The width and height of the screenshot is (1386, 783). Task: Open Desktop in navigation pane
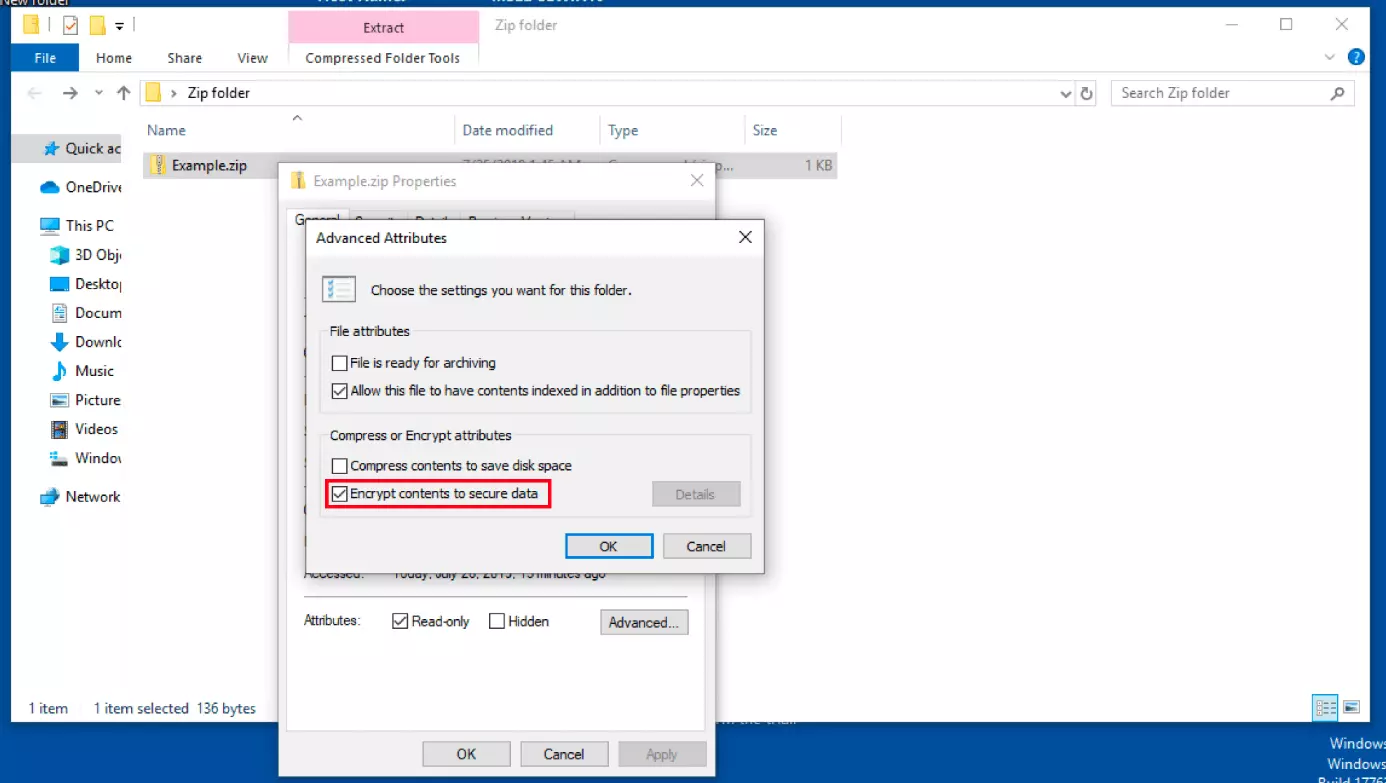[x=86, y=284]
